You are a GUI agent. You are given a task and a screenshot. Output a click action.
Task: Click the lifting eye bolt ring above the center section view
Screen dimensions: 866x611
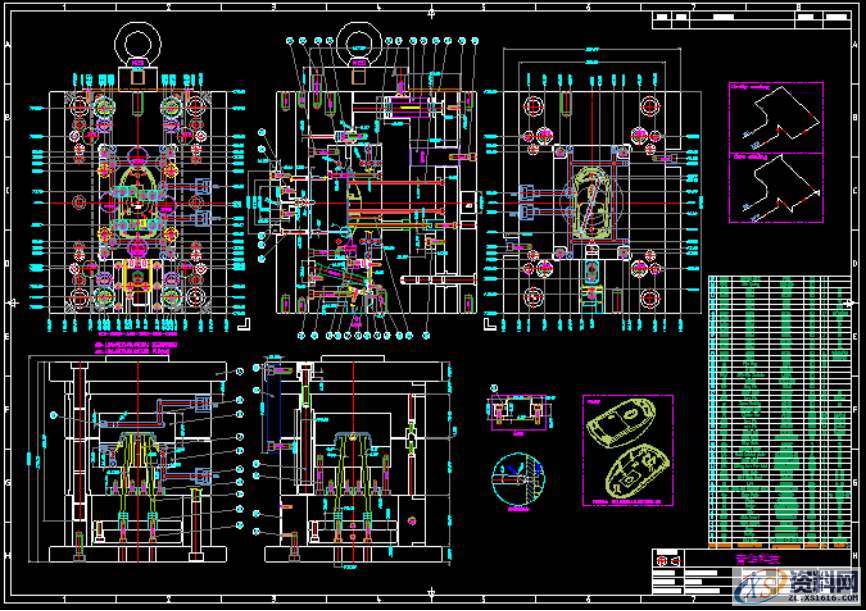click(355, 42)
